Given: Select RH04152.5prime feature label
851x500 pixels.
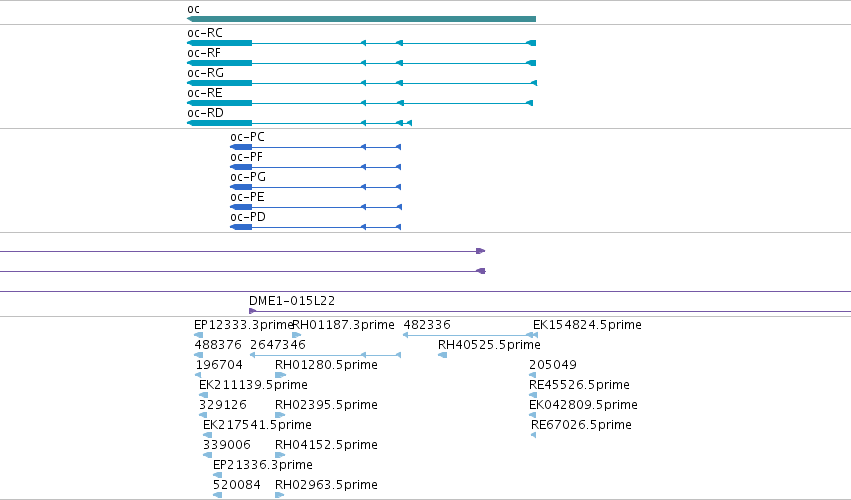Looking at the screenshot, I should 326,445.
